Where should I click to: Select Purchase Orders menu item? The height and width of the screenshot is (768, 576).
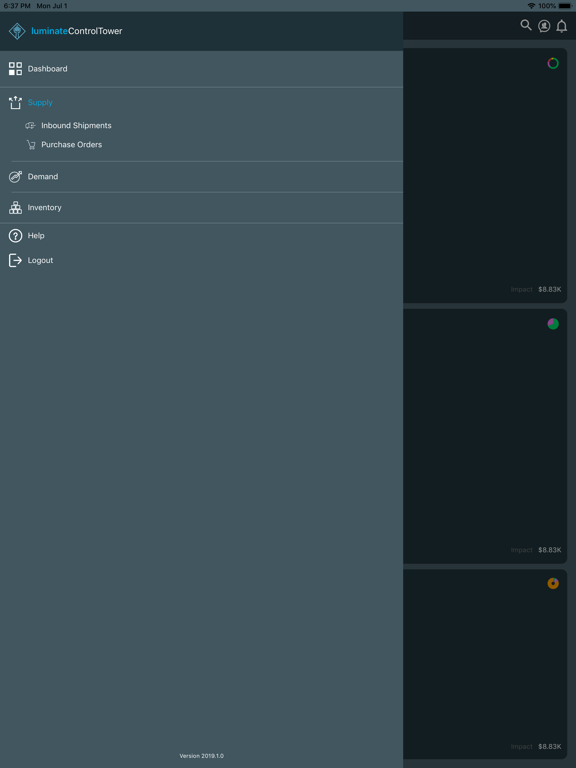[72, 144]
